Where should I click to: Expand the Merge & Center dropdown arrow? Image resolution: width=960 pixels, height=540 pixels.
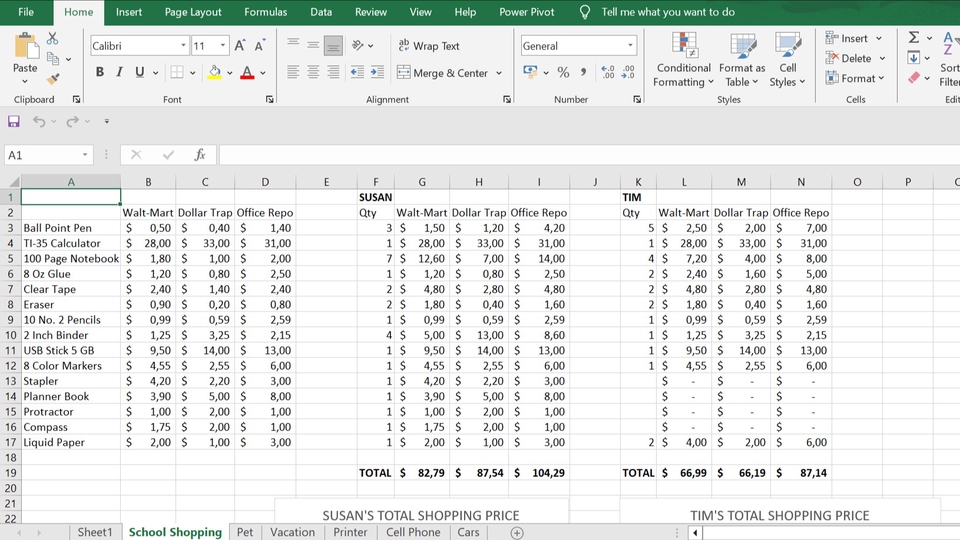[x=499, y=73]
